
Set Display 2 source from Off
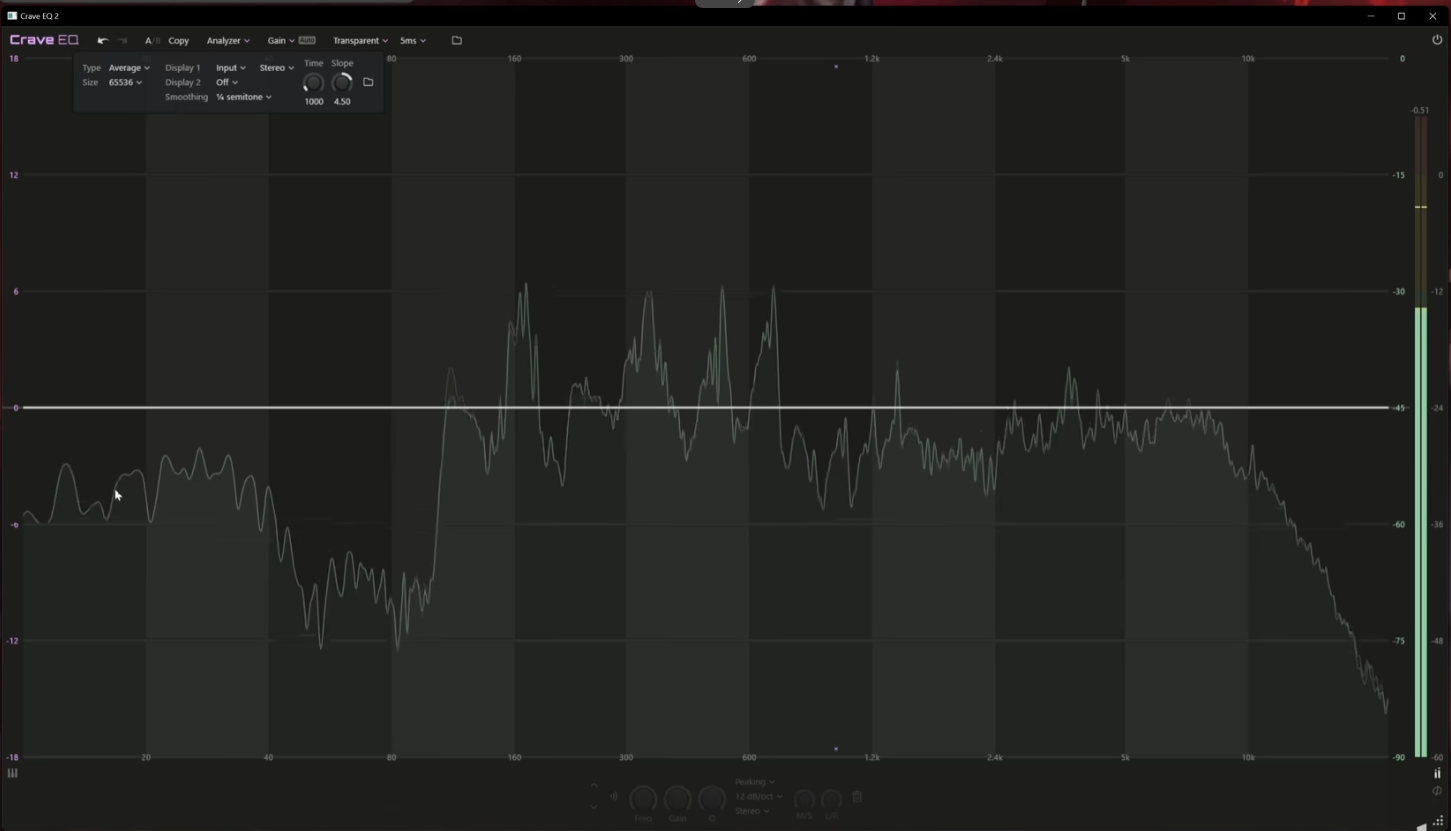pos(226,82)
